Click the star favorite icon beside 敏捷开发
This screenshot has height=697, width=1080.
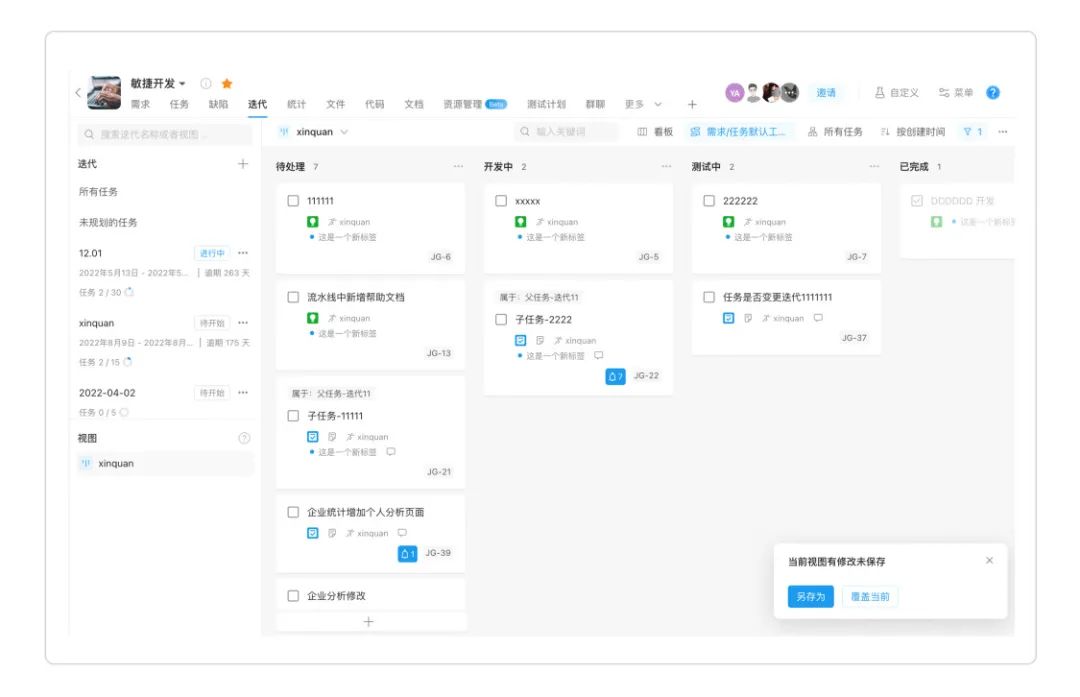click(x=227, y=84)
